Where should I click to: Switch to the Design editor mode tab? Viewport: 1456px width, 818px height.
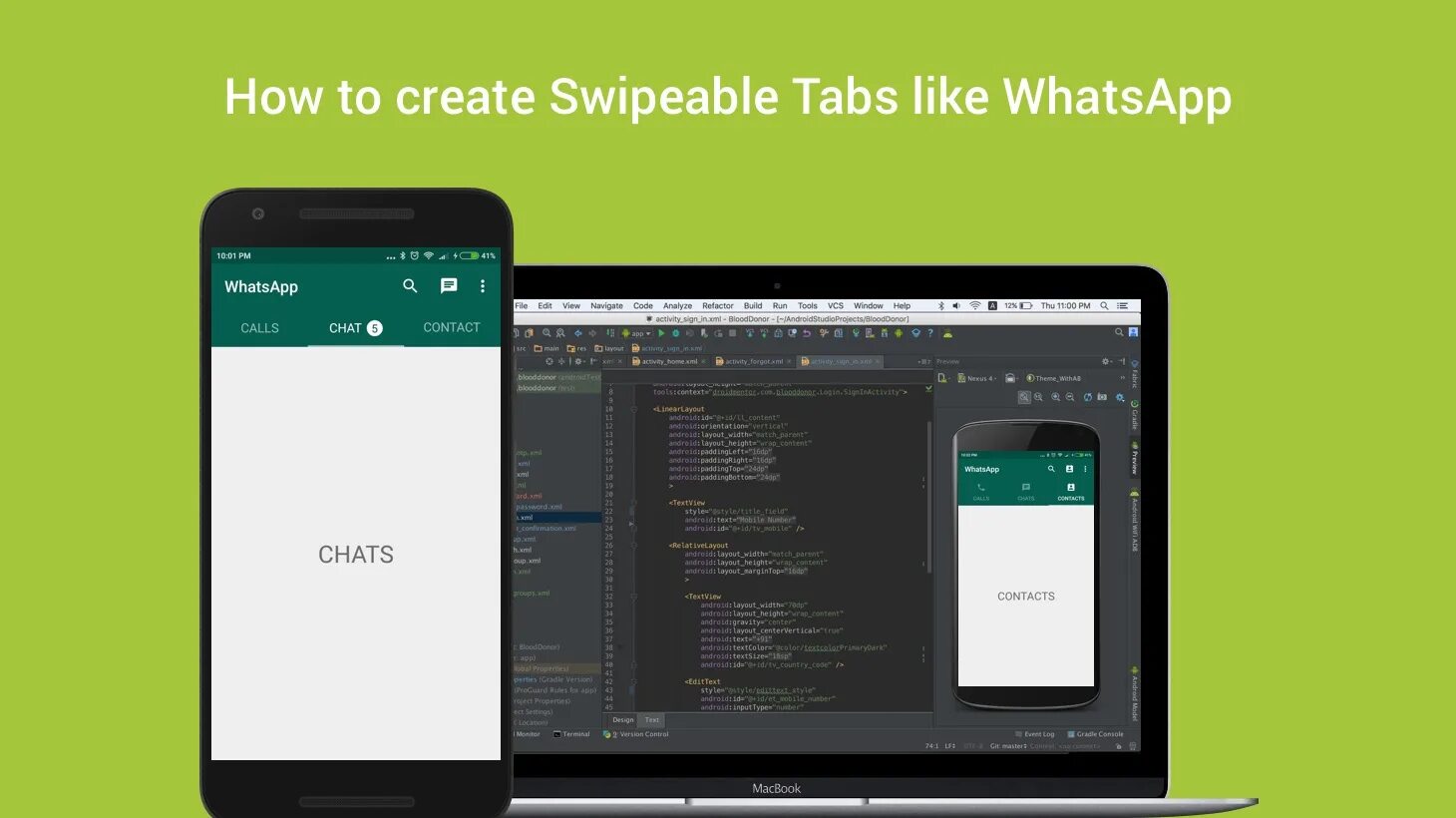click(x=623, y=719)
